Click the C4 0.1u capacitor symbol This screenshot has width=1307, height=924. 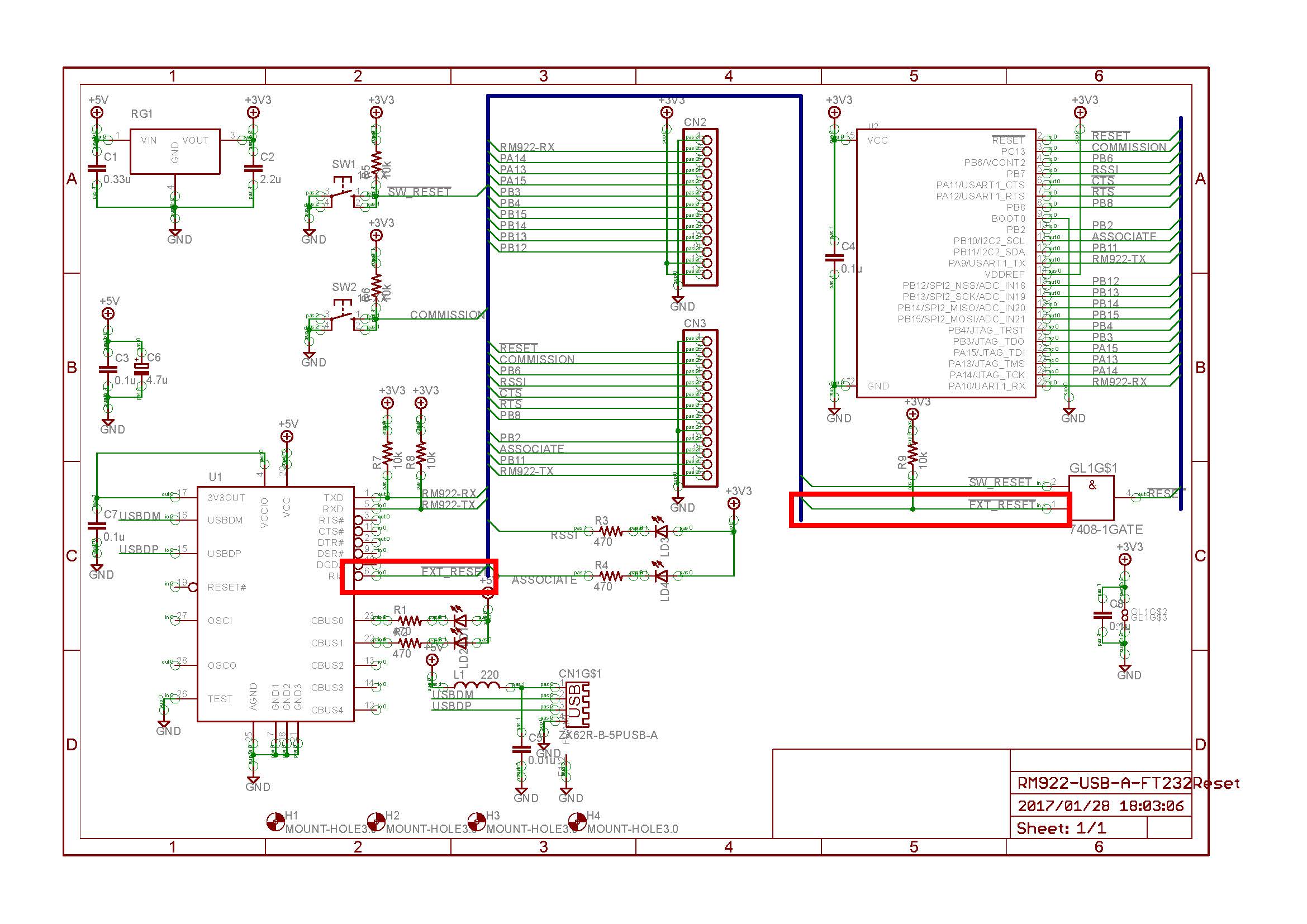coord(834,258)
